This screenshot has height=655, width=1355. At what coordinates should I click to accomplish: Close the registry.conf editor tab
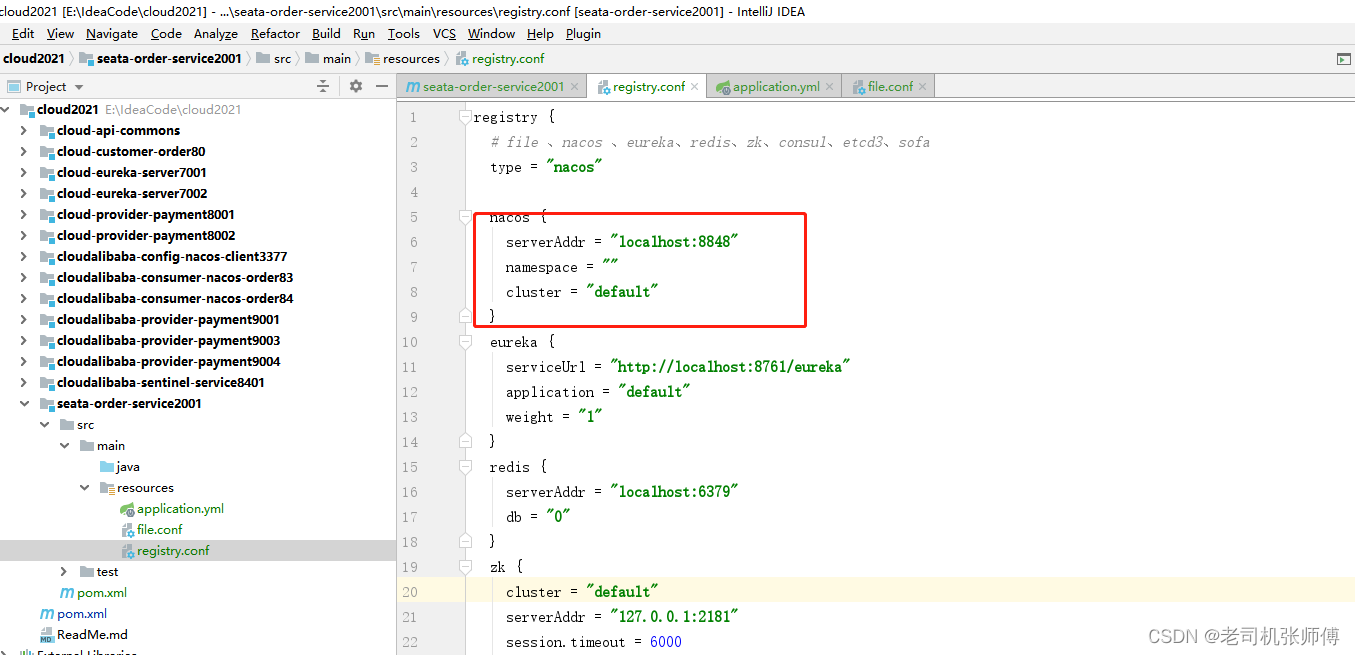pos(695,87)
